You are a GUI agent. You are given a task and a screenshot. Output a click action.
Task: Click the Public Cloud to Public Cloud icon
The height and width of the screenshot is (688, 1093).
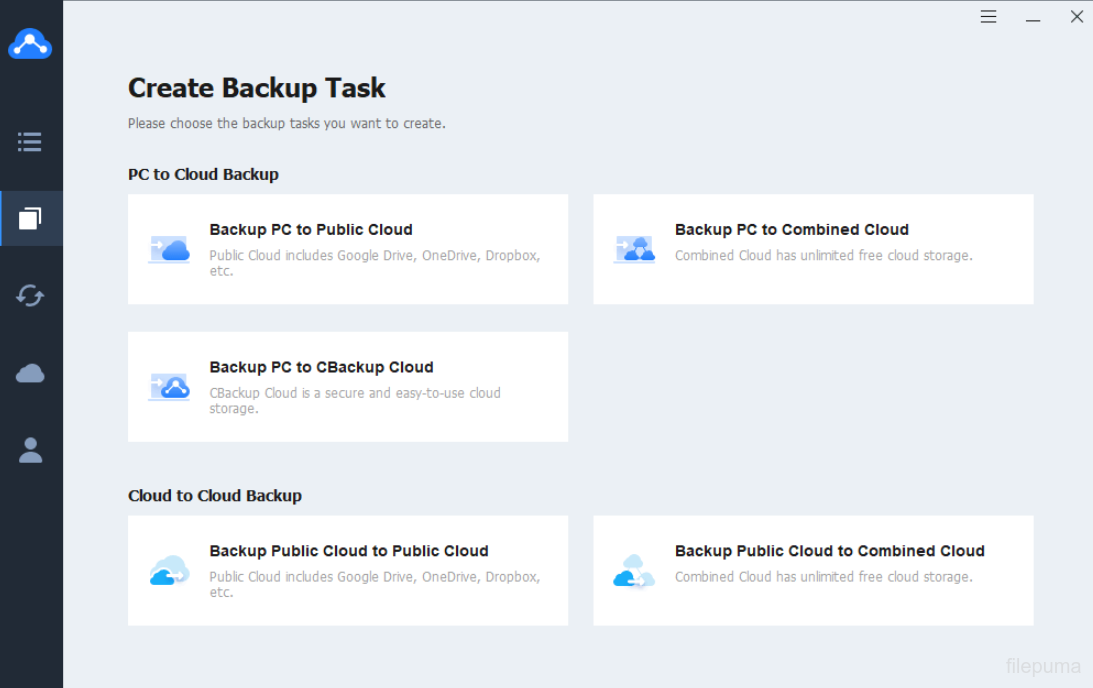coord(169,570)
